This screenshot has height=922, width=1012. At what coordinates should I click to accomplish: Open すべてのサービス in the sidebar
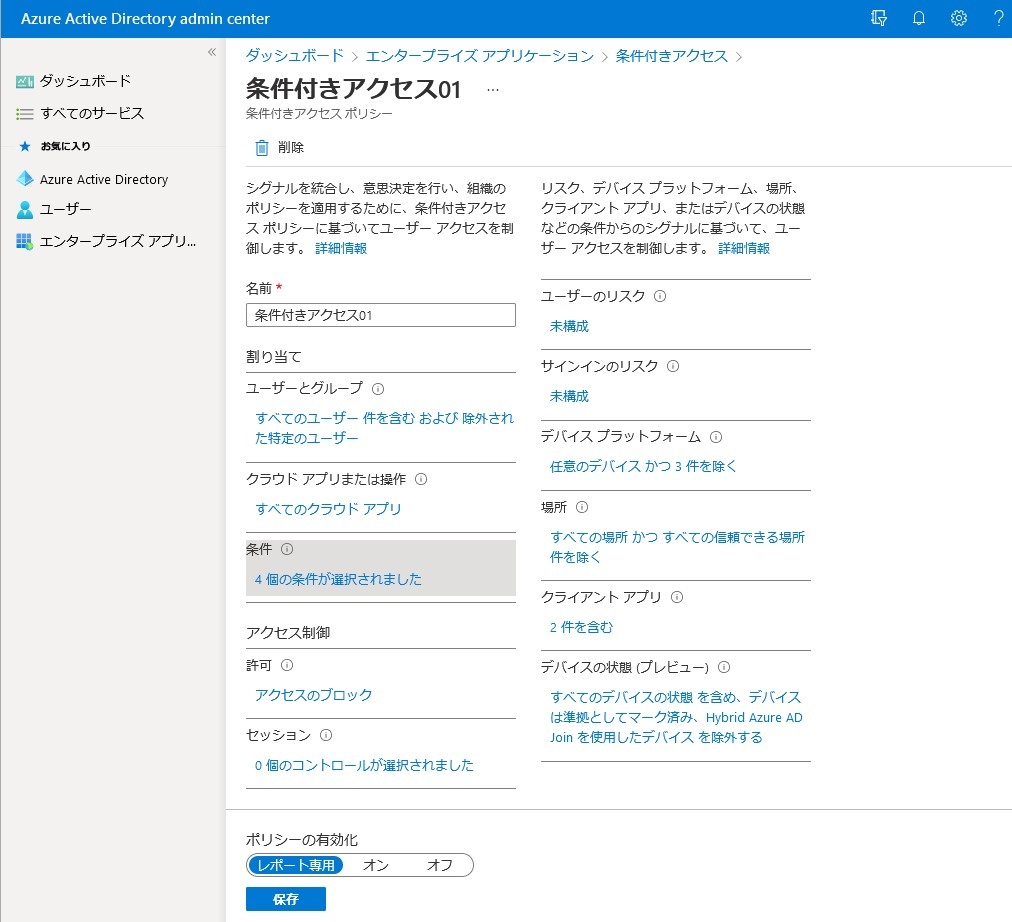click(92, 114)
